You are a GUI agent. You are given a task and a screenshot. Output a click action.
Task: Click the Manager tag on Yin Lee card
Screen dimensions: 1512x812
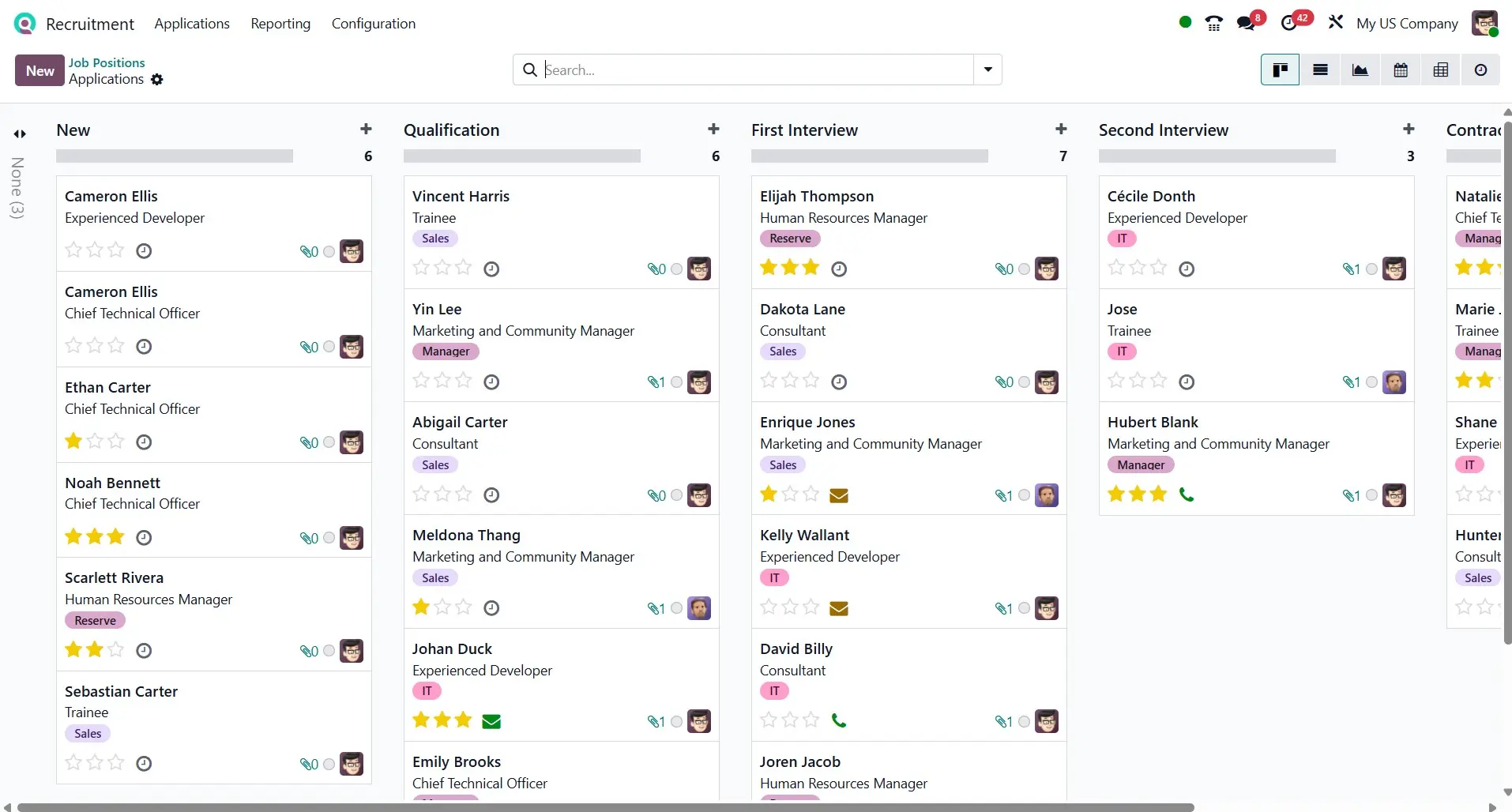(x=446, y=351)
